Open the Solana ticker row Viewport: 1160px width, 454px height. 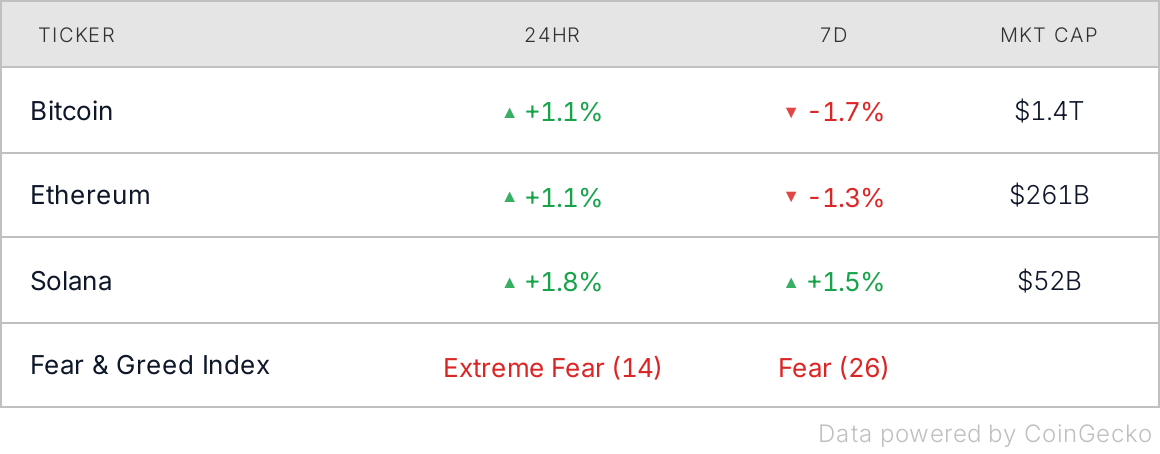pos(580,281)
